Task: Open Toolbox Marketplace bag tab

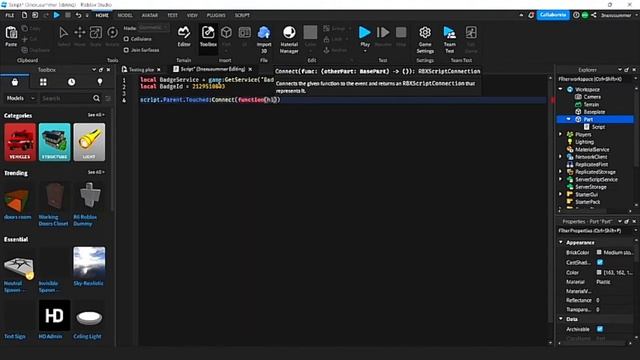Action: (x=15, y=82)
